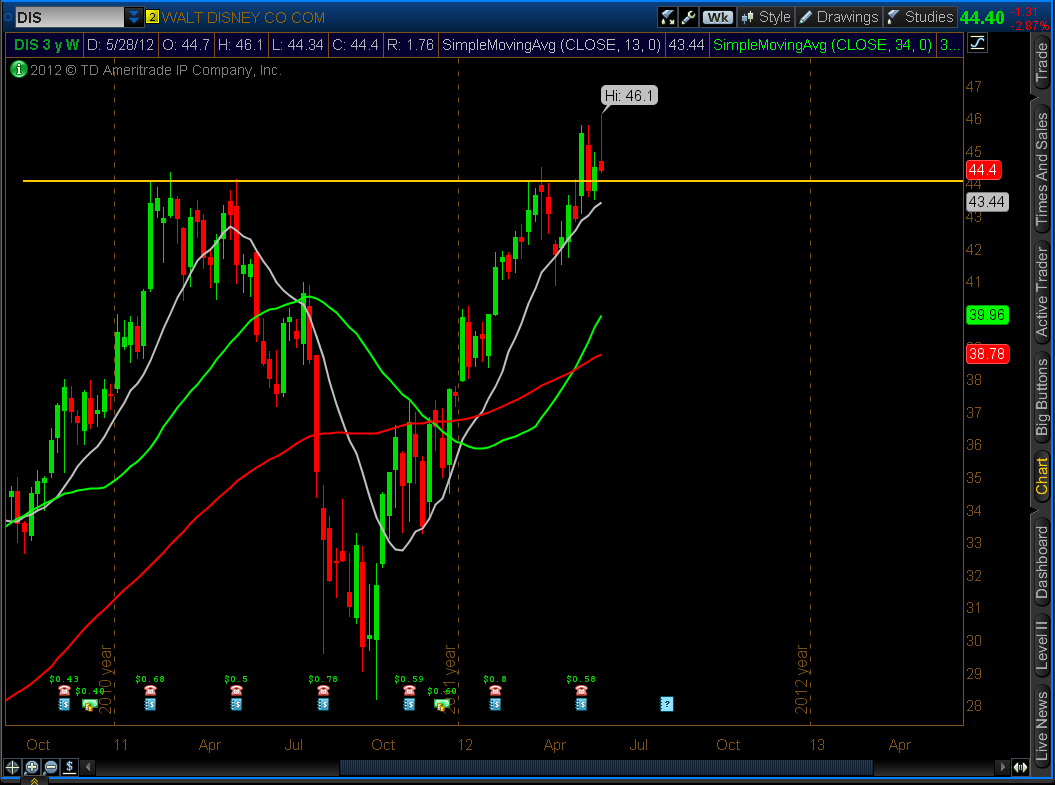Click the right scroll arrow
1055x785 pixels.
tap(1003, 767)
